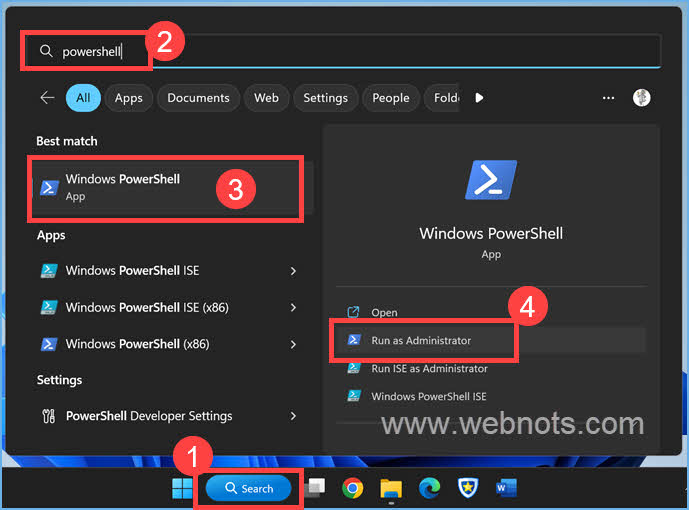Click Windows PowerShell (x86) result
Viewport: 689px width, 510px height.
(x=169, y=344)
